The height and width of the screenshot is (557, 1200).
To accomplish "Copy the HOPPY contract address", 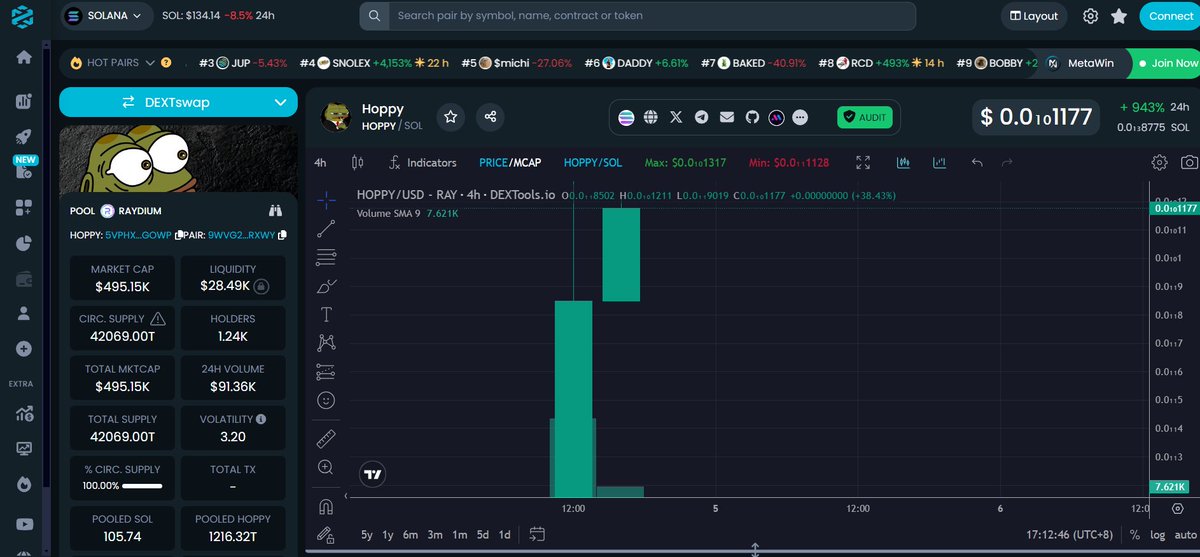I will pyautogui.click(x=179, y=235).
